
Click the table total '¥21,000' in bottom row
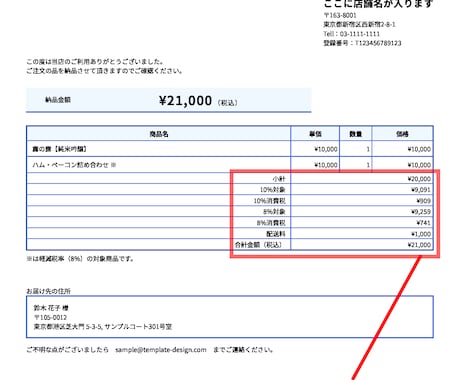[419, 245]
